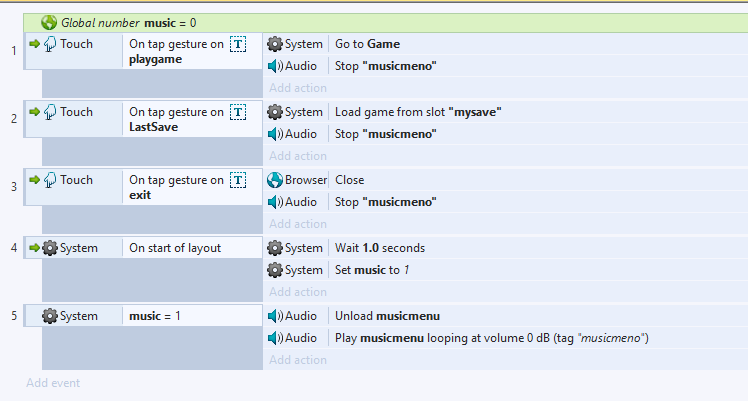The width and height of the screenshot is (748, 401).
Task: Select Unload musicmenu action
Action: pos(506,316)
